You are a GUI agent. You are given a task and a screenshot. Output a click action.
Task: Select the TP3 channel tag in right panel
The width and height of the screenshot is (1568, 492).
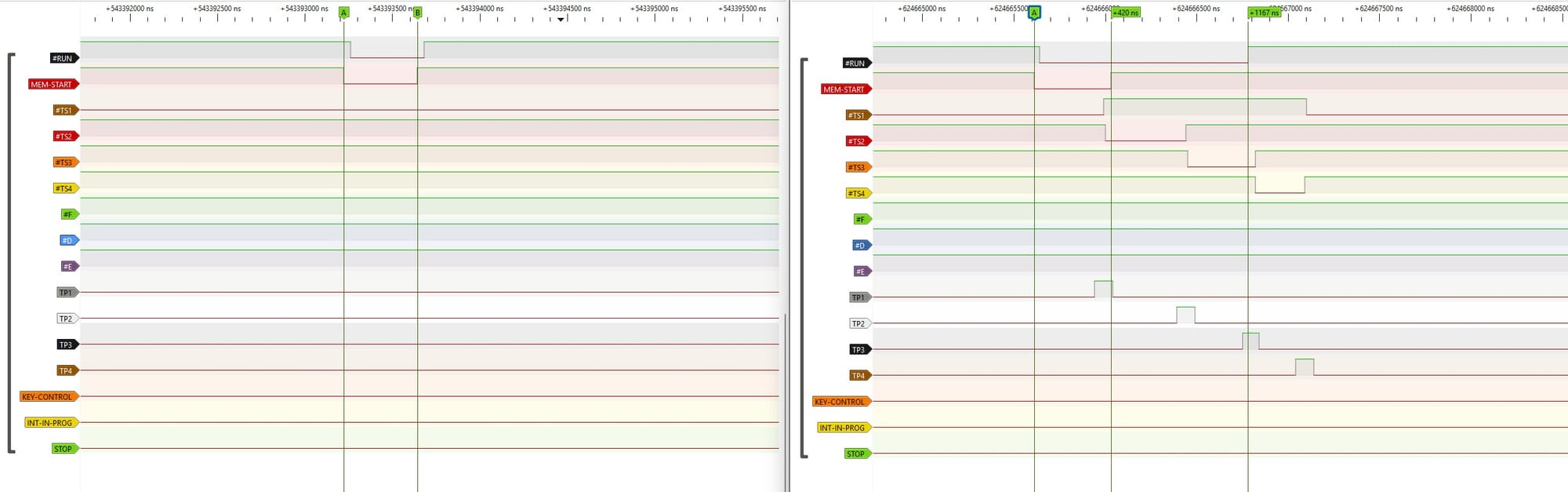[x=860, y=349]
